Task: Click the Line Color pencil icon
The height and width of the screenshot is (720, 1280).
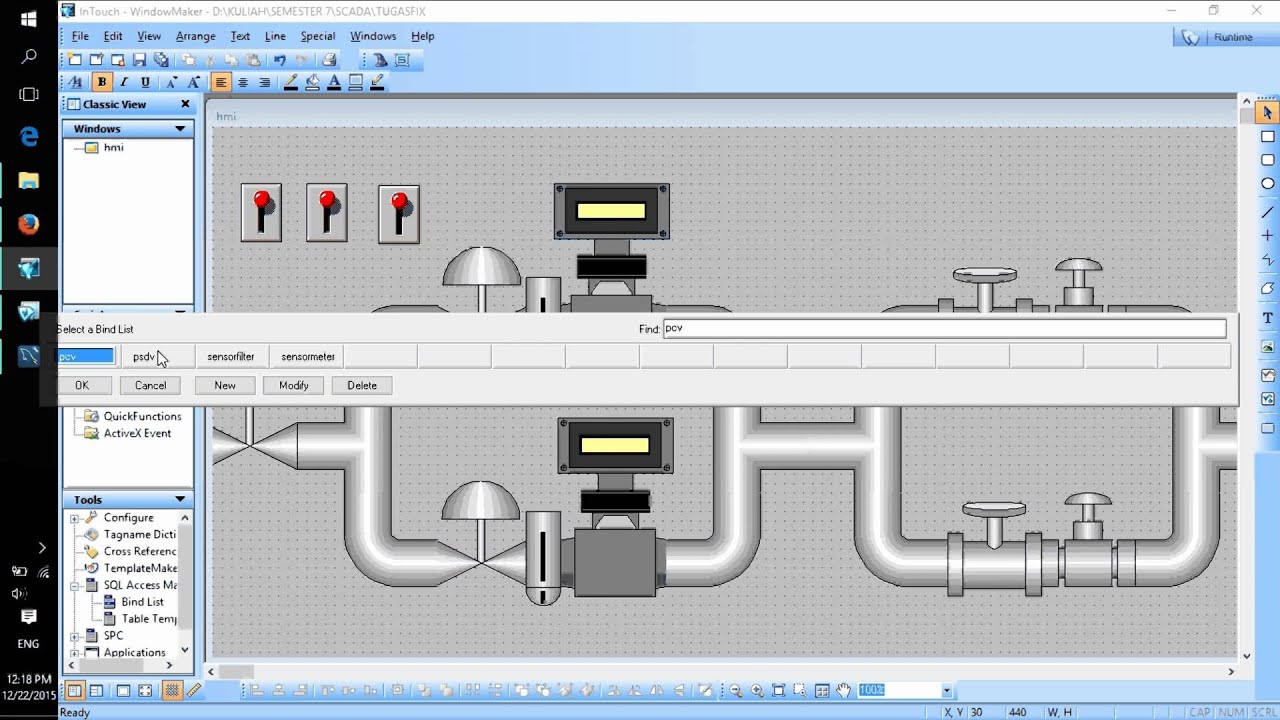Action: click(291, 82)
